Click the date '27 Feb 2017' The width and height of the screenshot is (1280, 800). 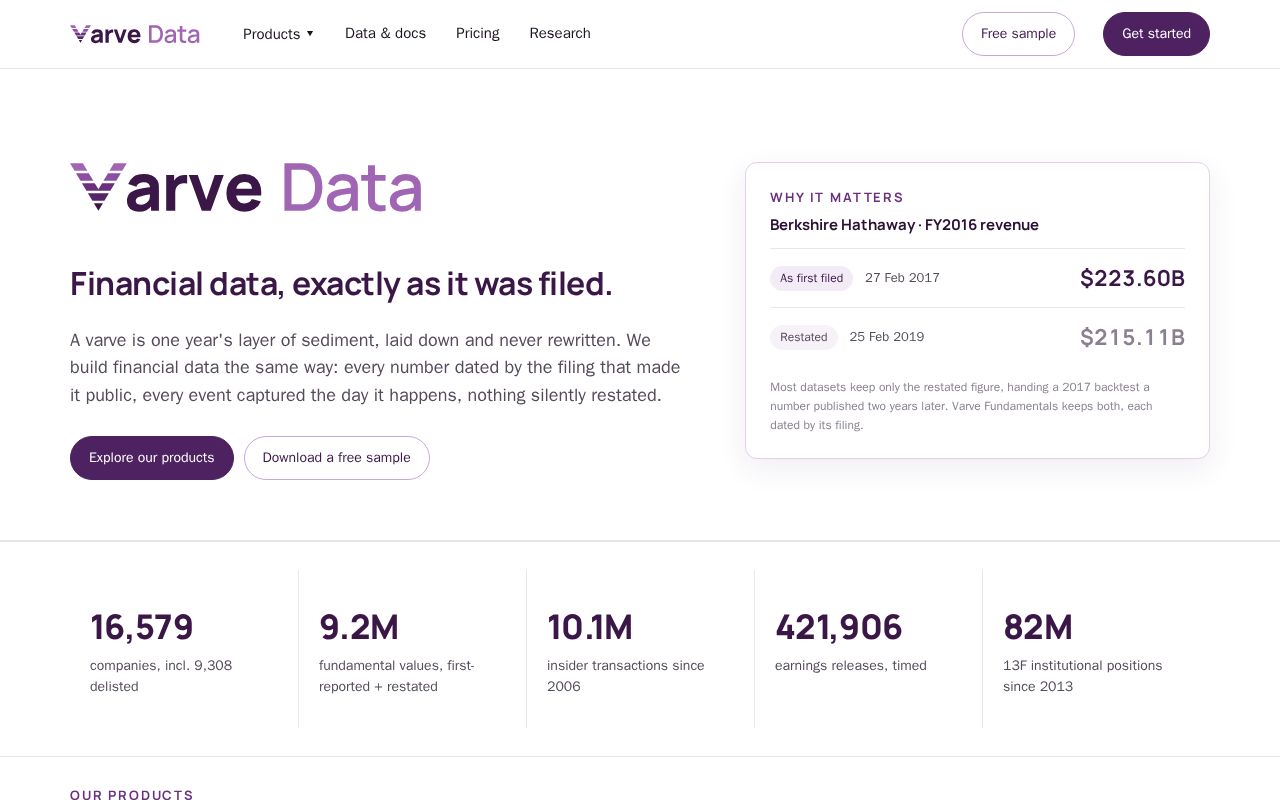902,278
